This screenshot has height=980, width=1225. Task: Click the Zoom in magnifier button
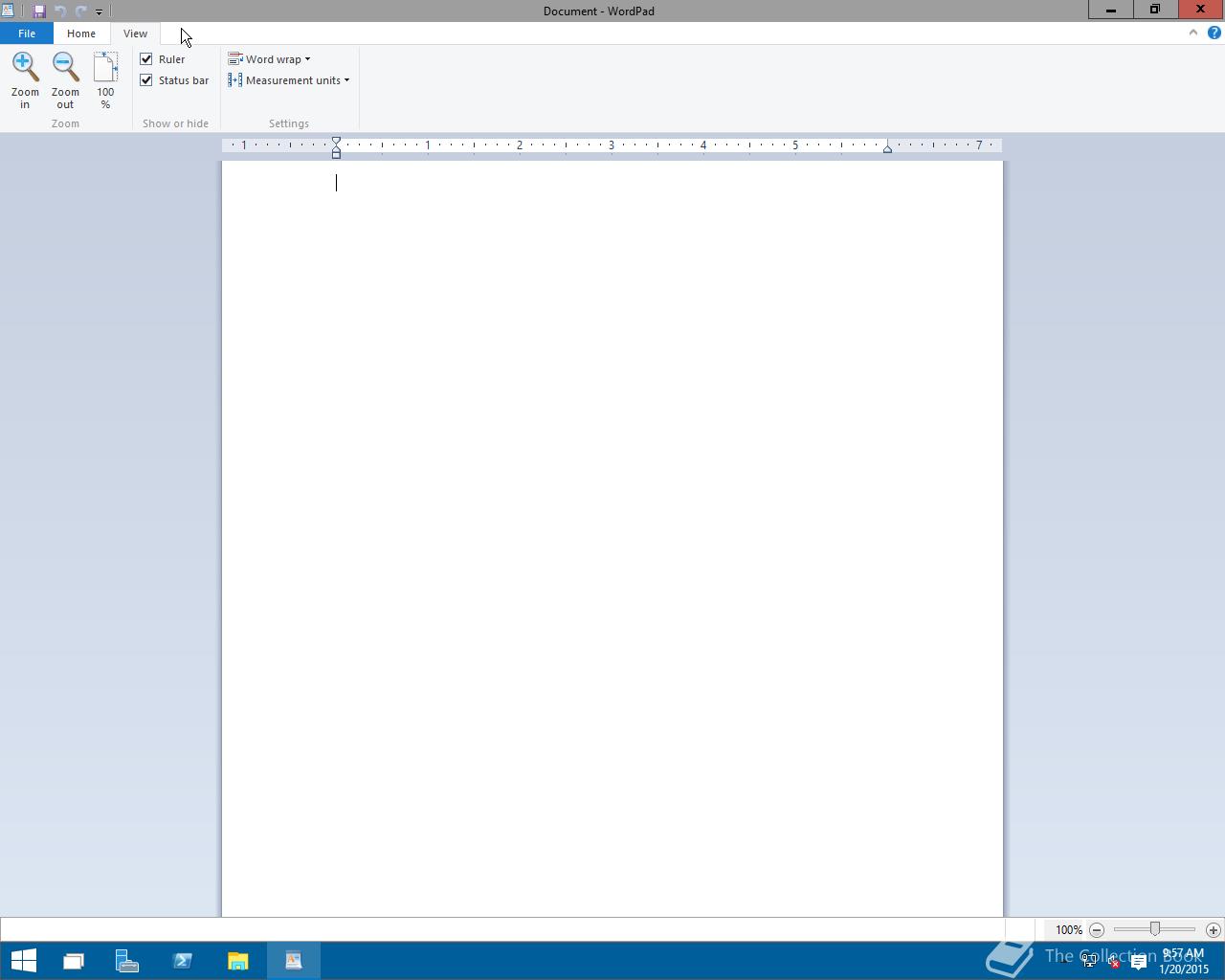25,80
